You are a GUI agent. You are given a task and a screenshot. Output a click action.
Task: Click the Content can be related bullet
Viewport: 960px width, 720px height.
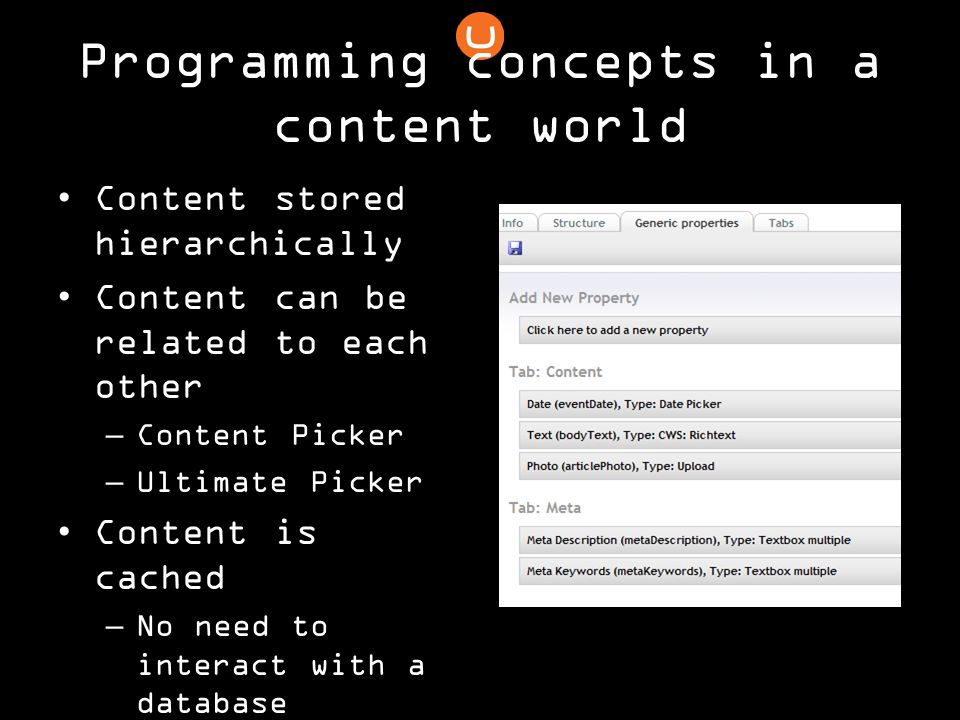point(261,342)
